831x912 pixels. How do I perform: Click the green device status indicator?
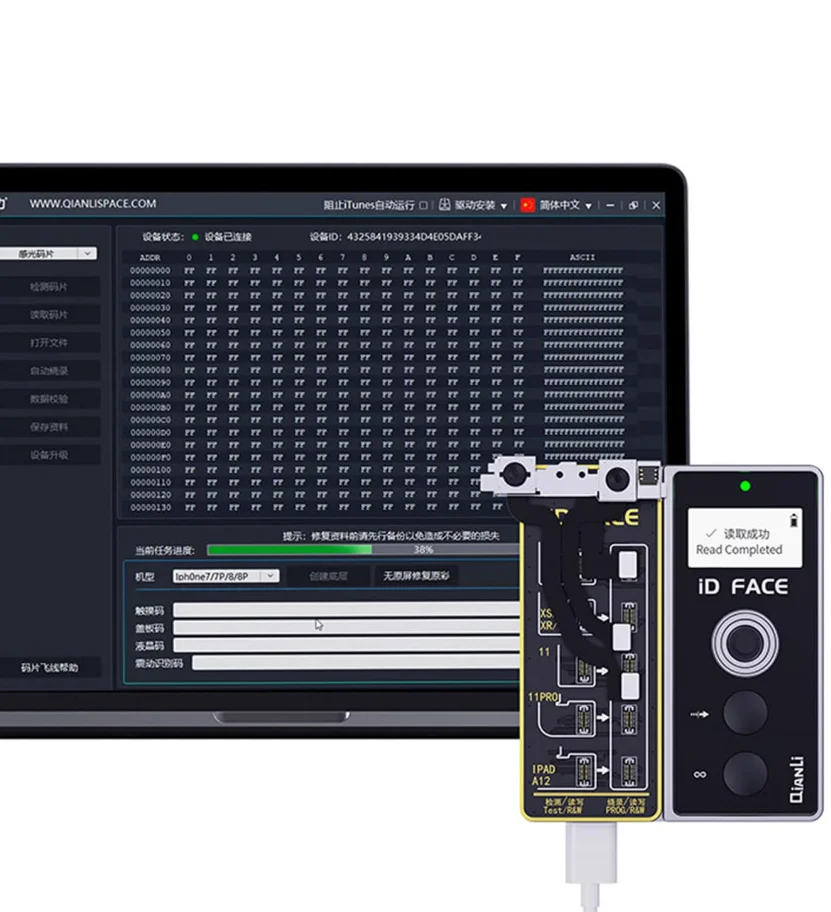tap(195, 237)
